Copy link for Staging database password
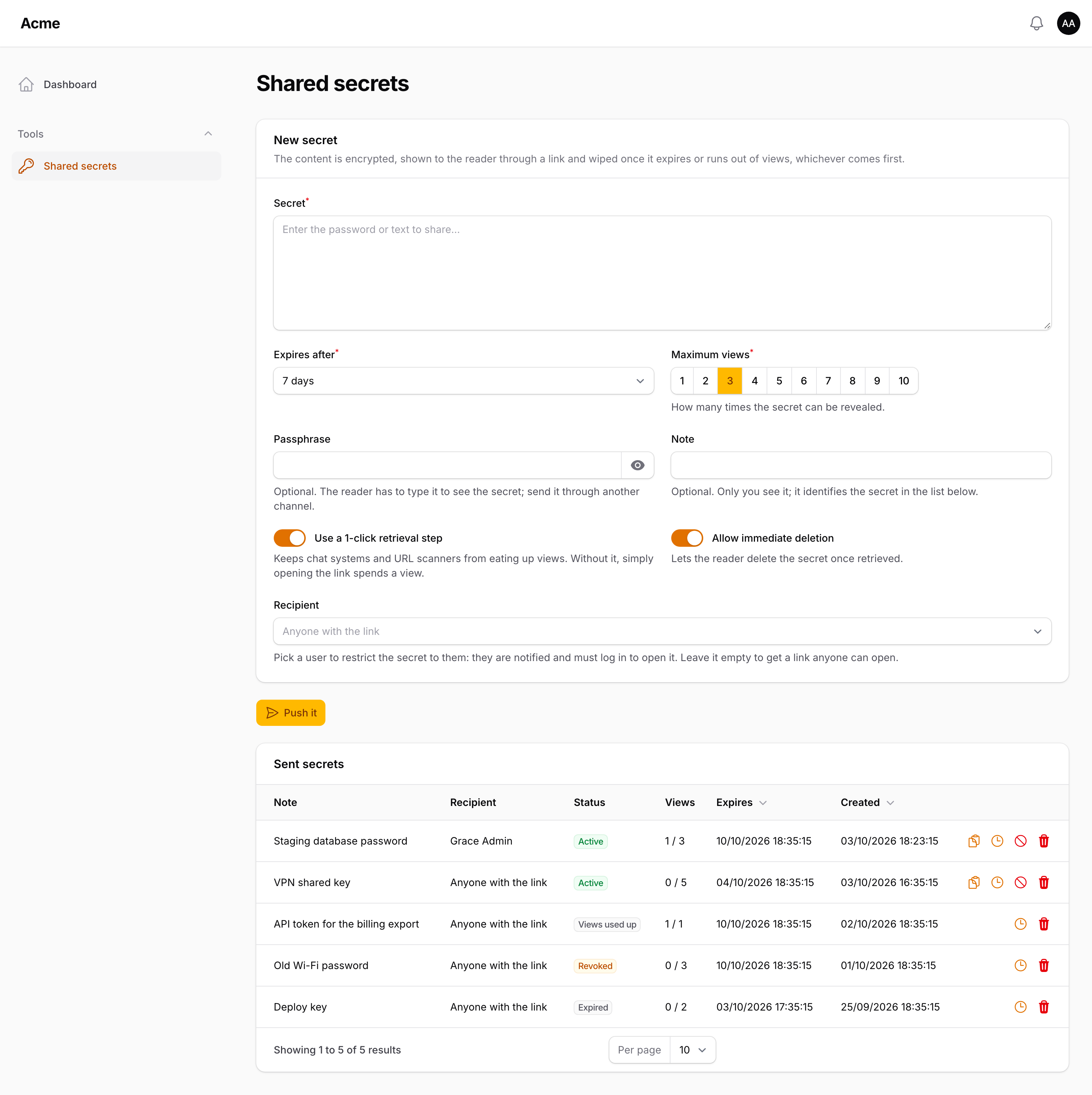Image resolution: width=1092 pixels, height=1095 pixels. (x=974, y=841)
